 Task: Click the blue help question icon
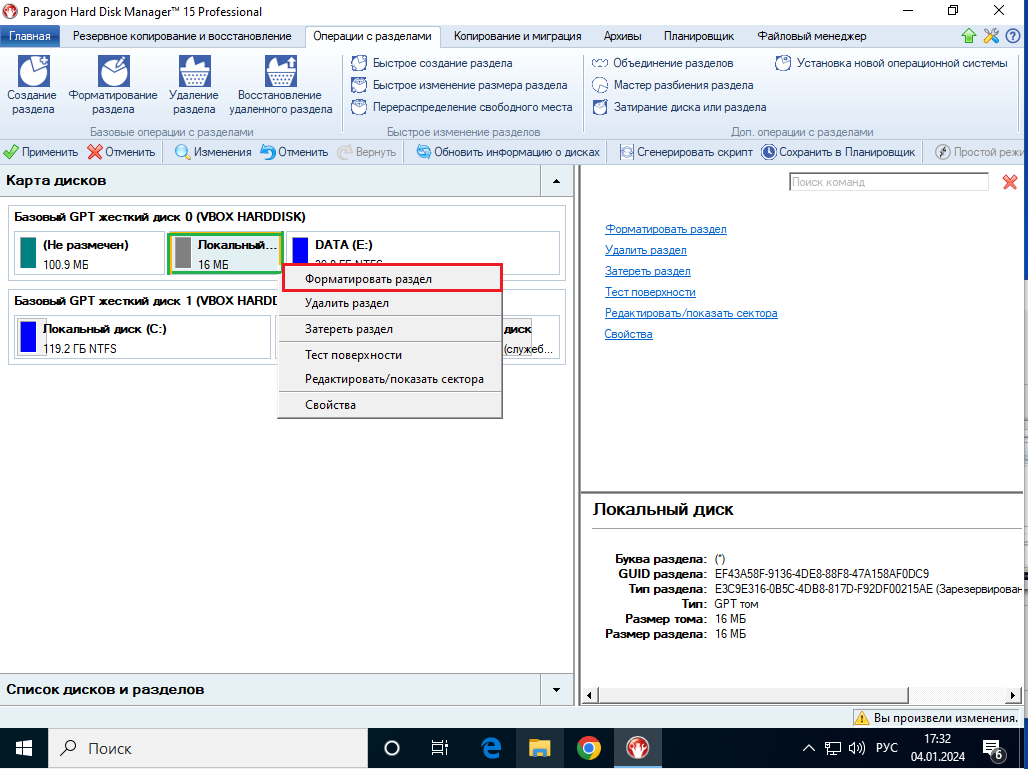tap(1013, 36)
